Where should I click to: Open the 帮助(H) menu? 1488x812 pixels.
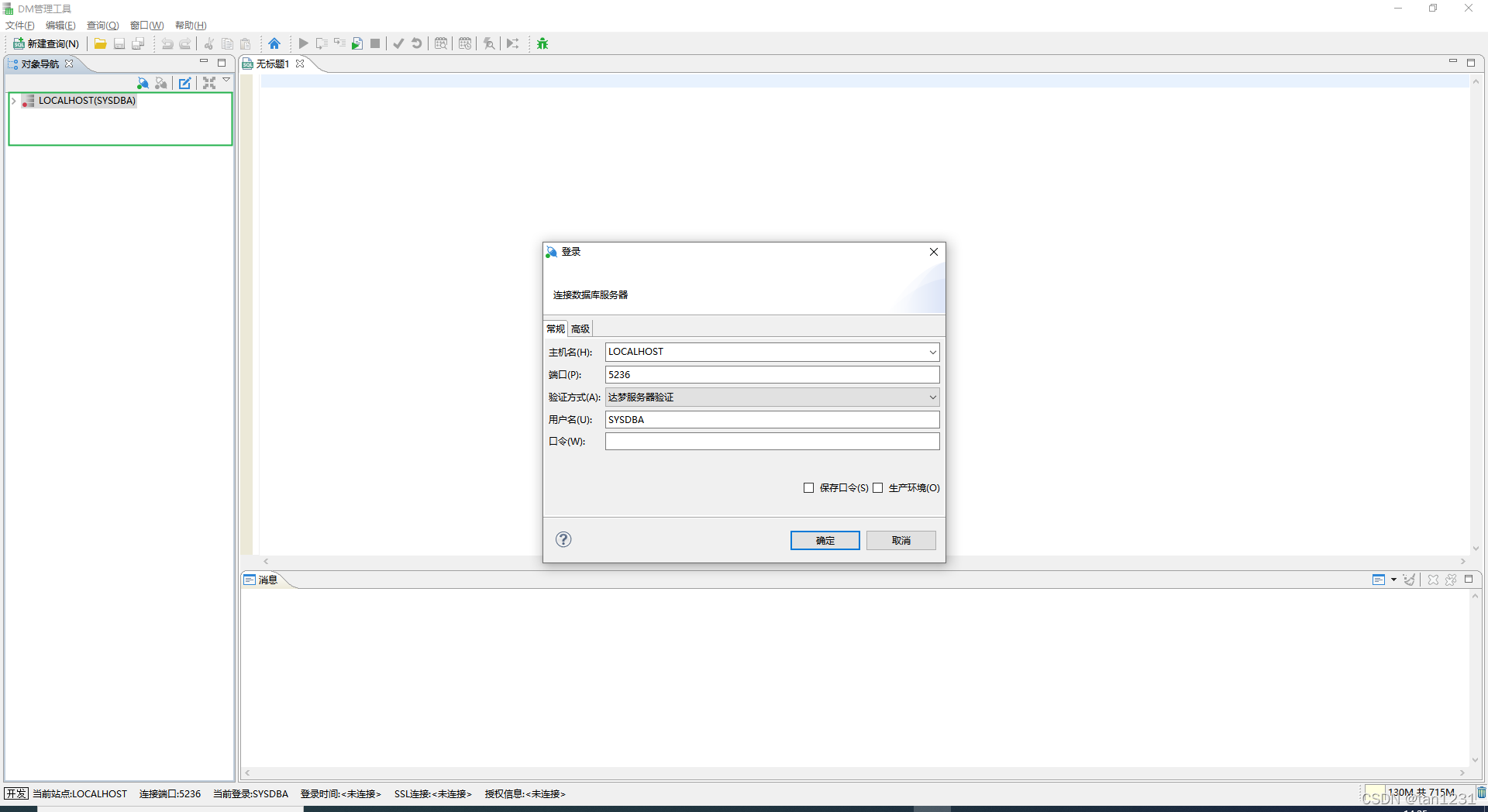(x=191, y=26)
